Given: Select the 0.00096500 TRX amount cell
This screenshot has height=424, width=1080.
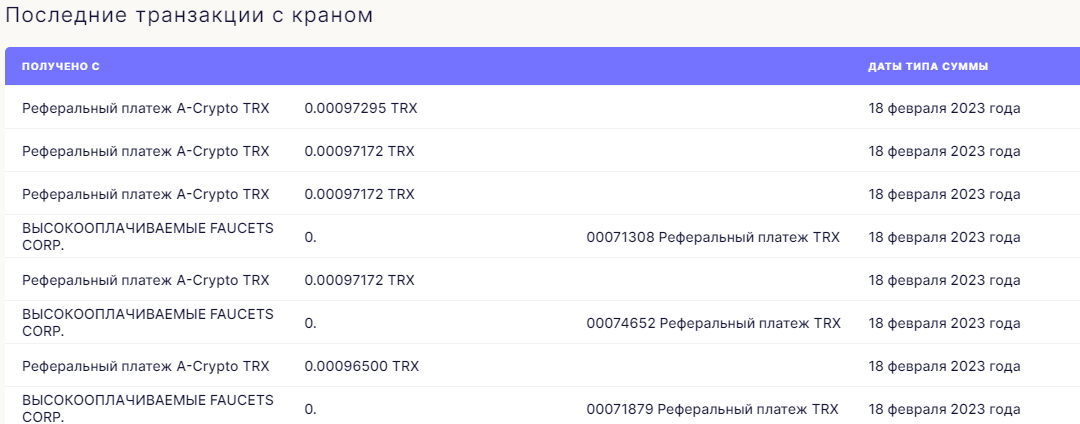Looking at the screenshot, I should [361, 366].
